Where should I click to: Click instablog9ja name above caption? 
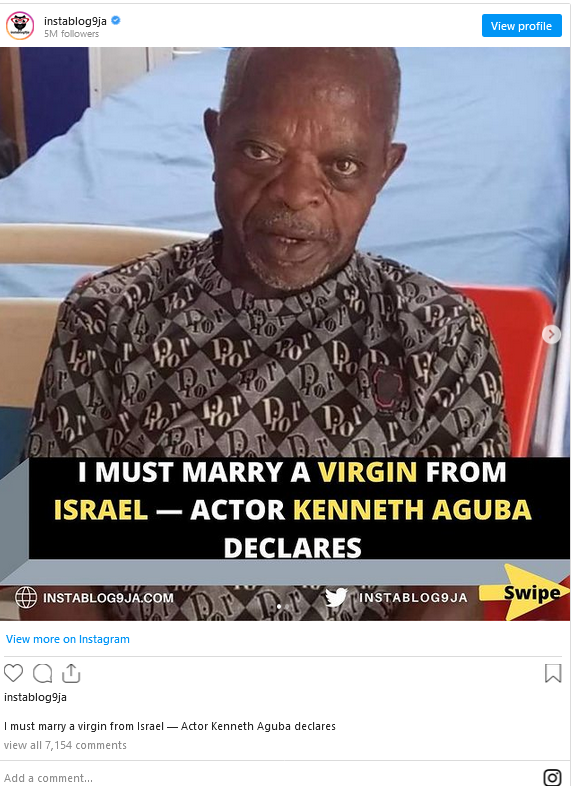click(x=35, y=697)
